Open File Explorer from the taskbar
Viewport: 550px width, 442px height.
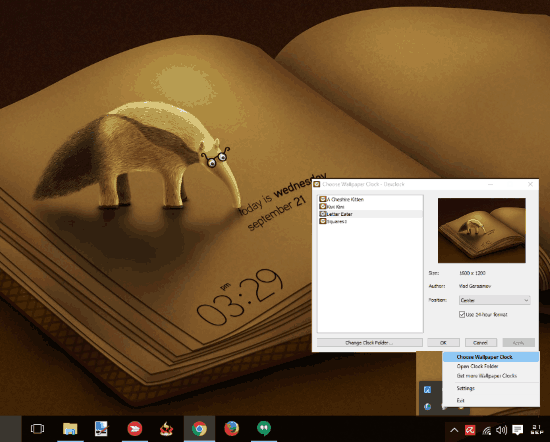tap(70, 429)
